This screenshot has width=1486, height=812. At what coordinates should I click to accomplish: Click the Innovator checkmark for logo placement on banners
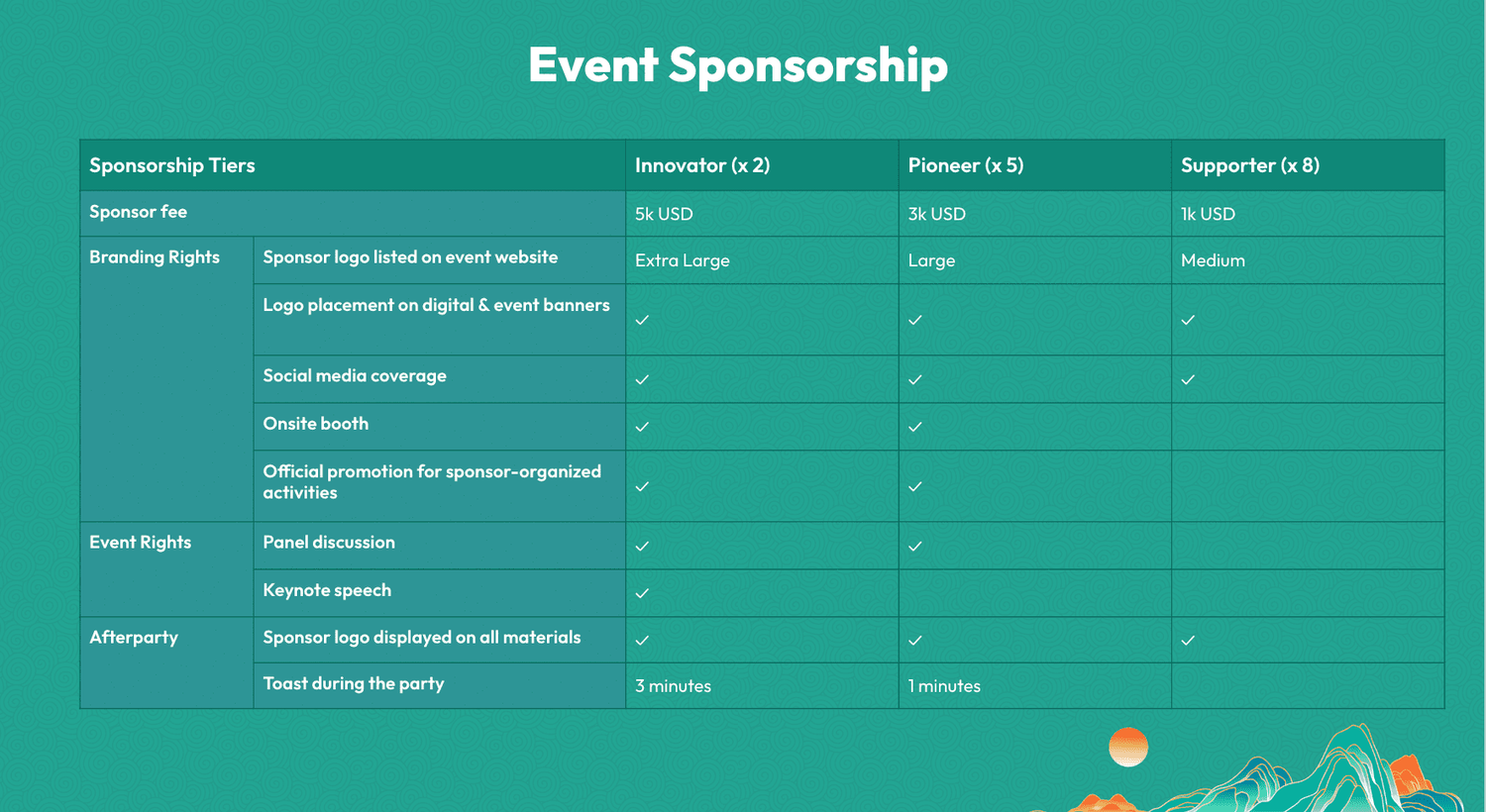[x=642, y=320]
